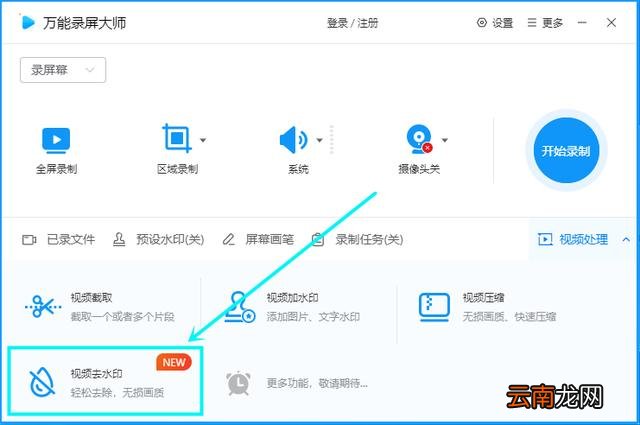
Task: Click the 系统 speaker sound icon
Action: [293, 140]
